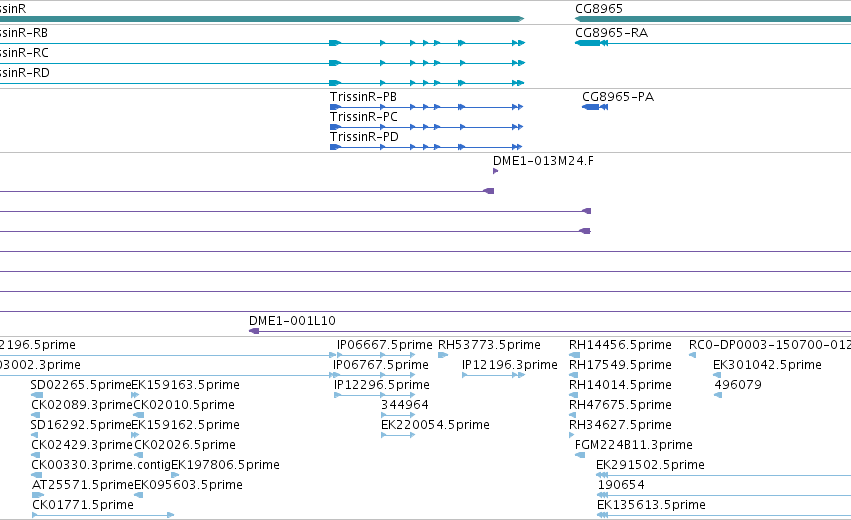Click the CG8965-RA transcript label

tap(611, 33)
